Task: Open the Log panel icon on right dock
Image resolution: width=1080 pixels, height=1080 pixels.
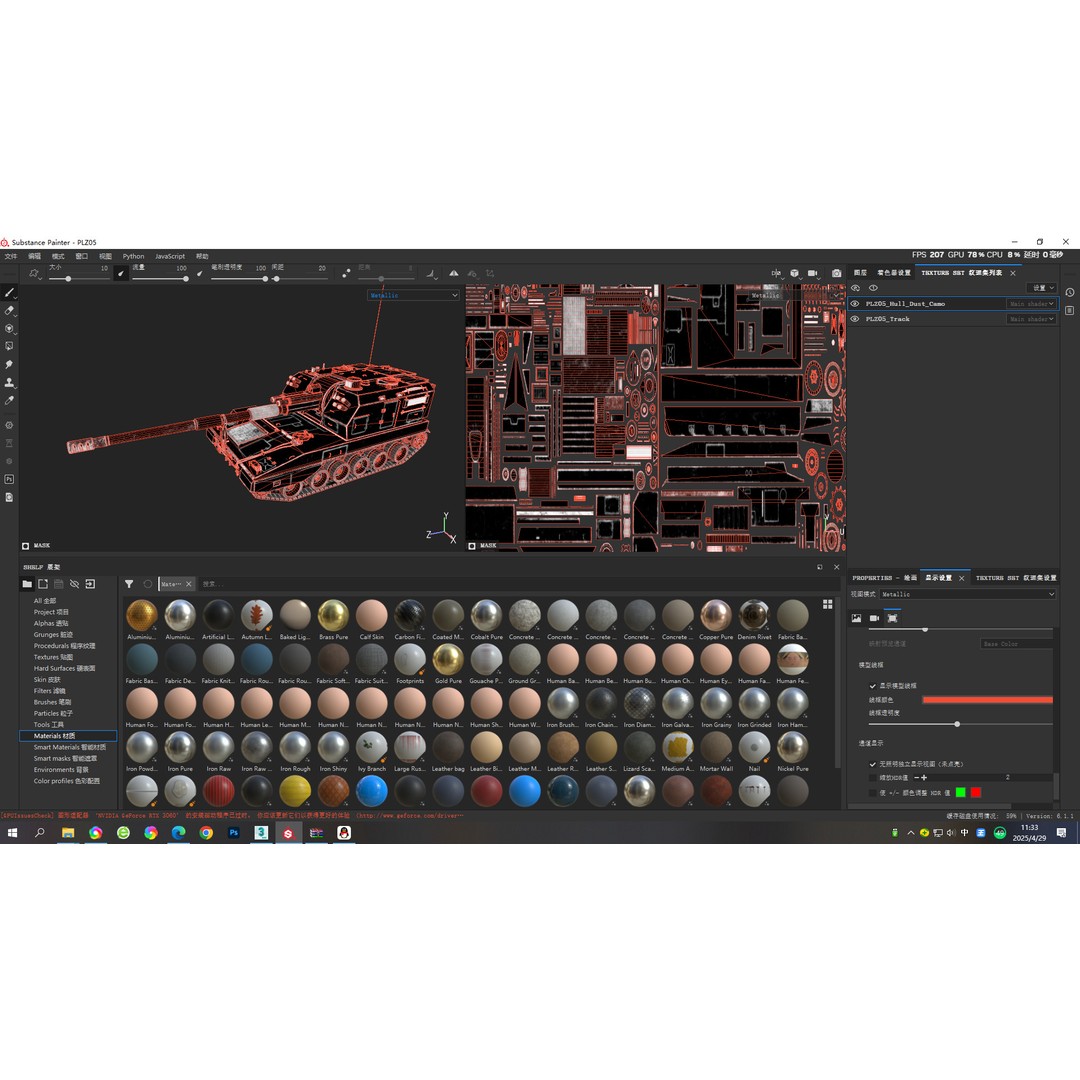Action: pyautogui.click(x=1070, y=311)
